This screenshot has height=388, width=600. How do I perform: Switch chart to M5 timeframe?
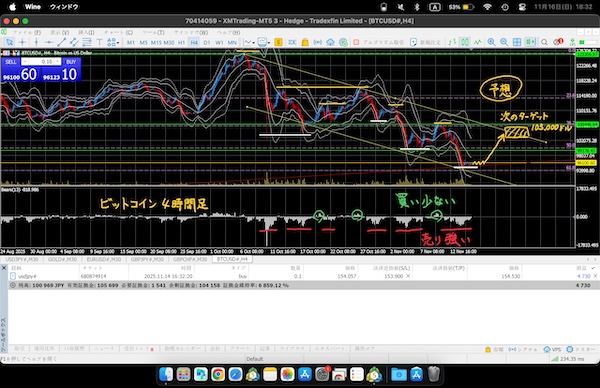[x=143, y=42]
